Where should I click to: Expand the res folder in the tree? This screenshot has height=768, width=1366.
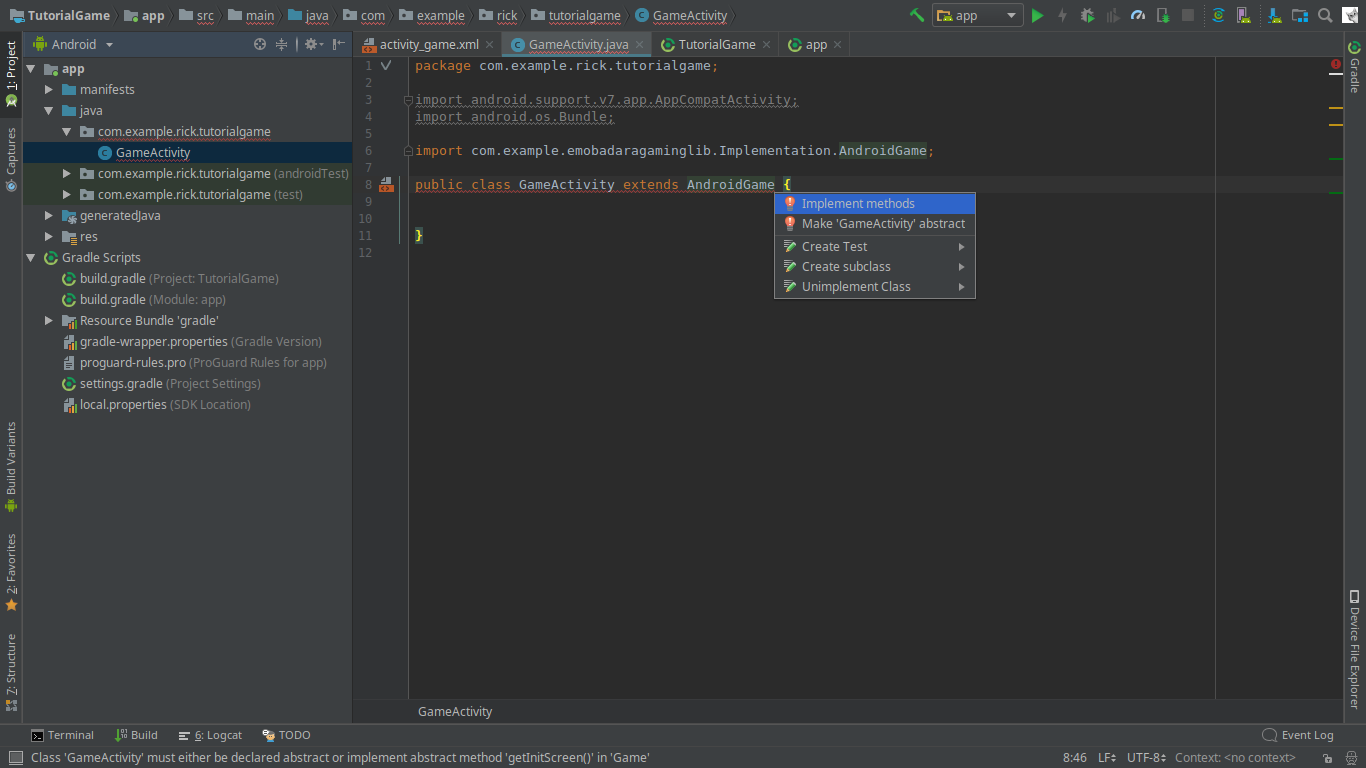[49, 237]
